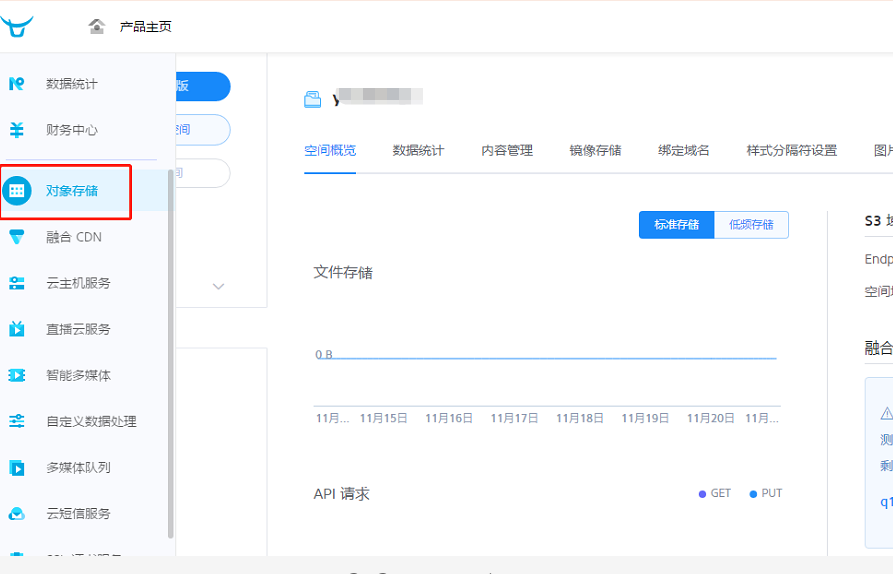Switch to 标准存储 storage type
893x574 pixels.
(677, 225)
